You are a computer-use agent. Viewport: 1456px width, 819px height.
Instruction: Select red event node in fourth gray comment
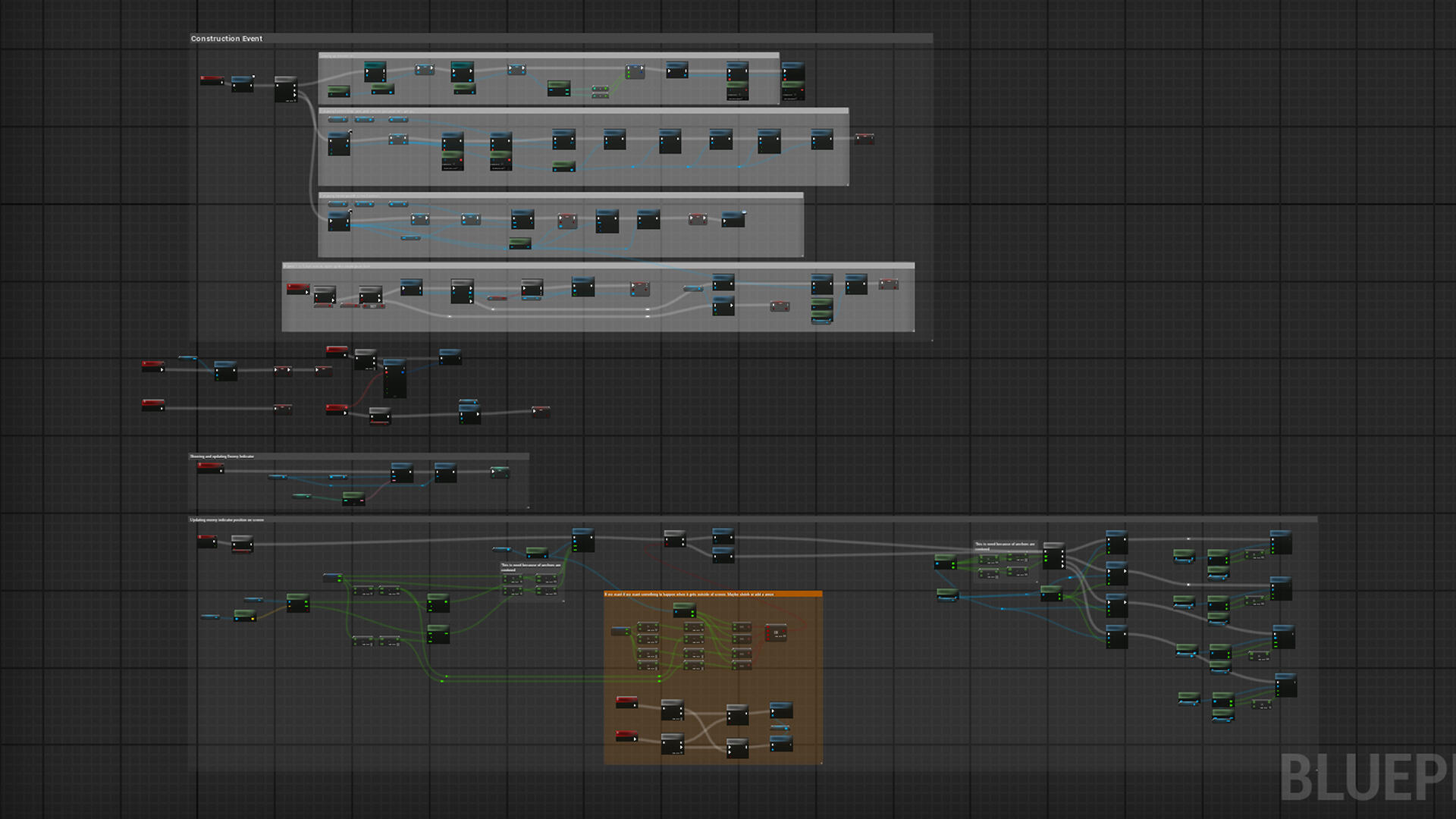[x=297, y=289]
